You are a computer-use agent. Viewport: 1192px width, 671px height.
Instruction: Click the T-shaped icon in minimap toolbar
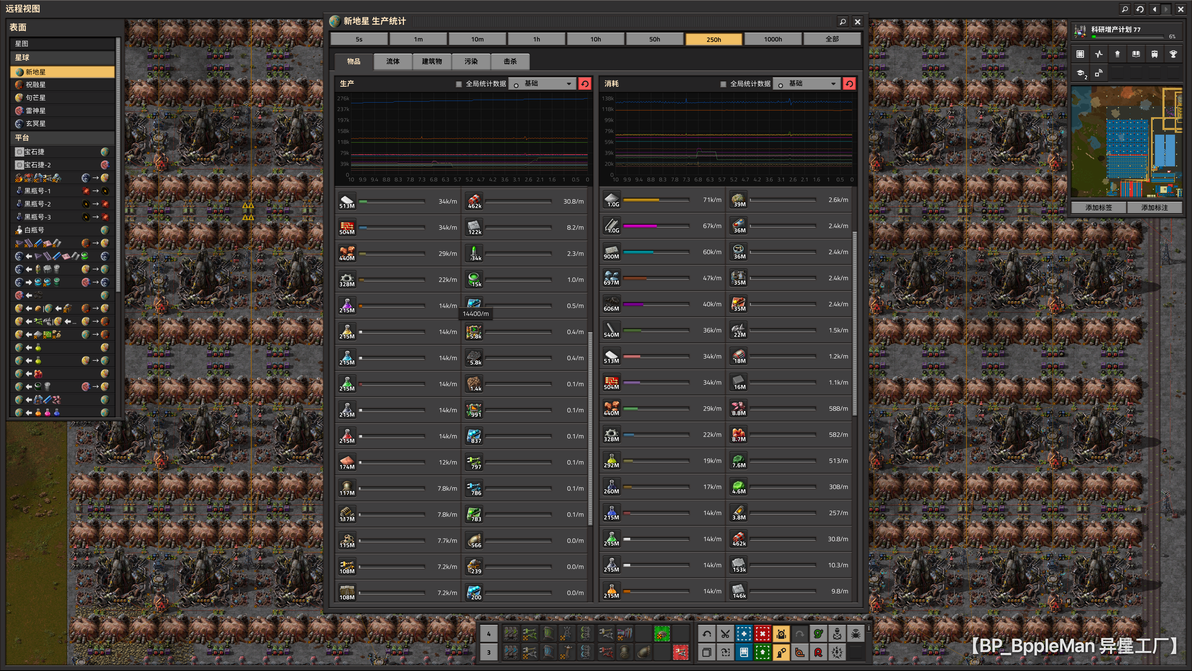tap(1173, 54)
